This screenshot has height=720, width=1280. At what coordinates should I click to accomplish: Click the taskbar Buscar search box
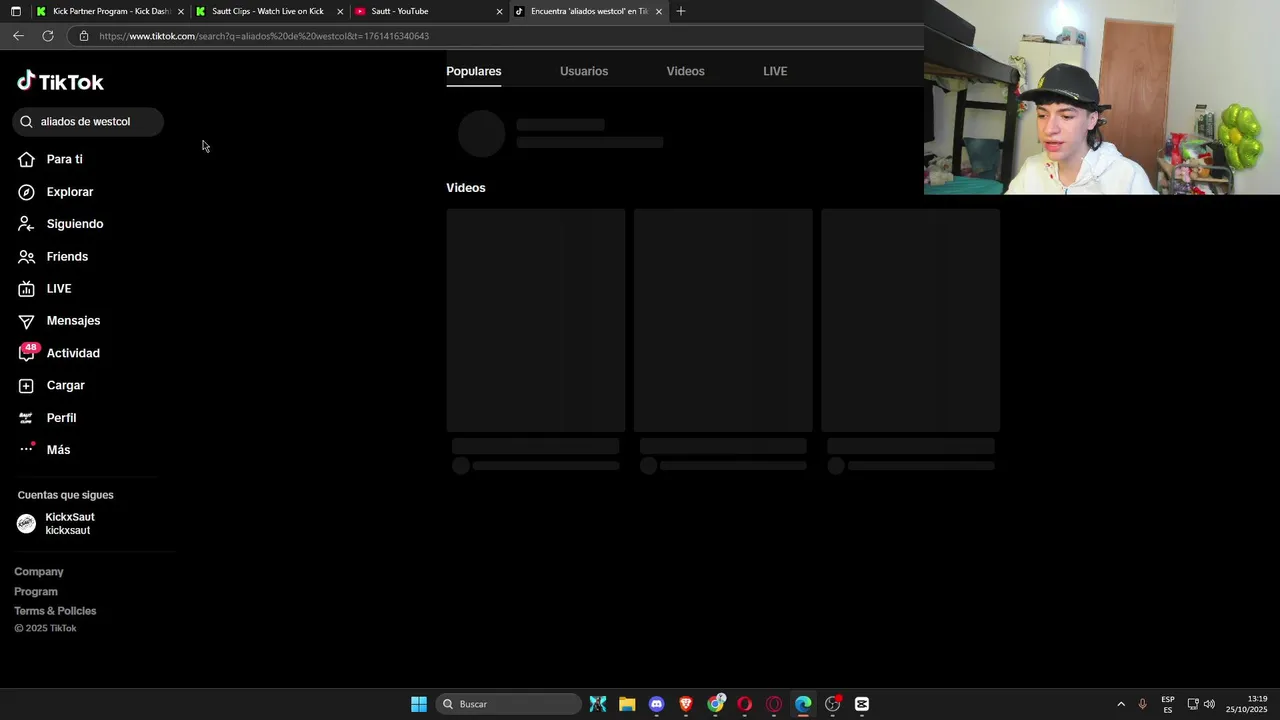point(509,704)
